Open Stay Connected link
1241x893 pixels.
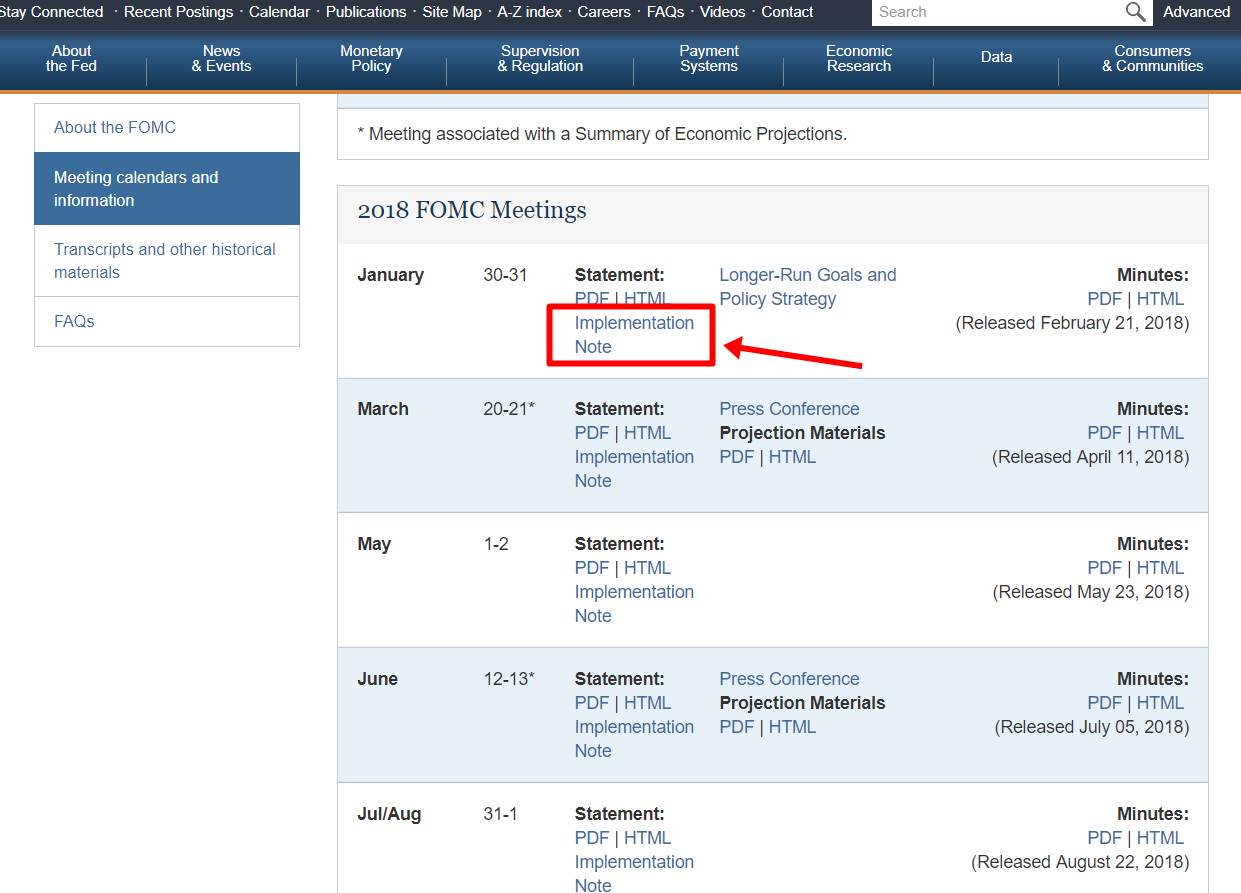click(x=51, y=12)
